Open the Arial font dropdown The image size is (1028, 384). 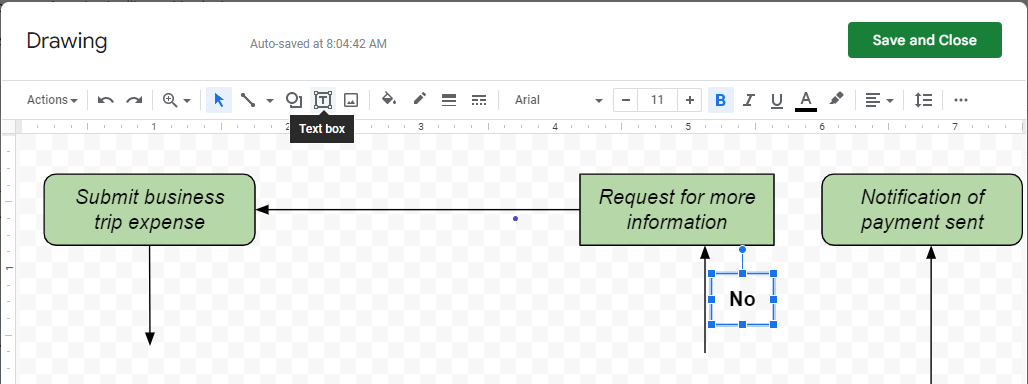pyautogui.click(x=558, y=100)
